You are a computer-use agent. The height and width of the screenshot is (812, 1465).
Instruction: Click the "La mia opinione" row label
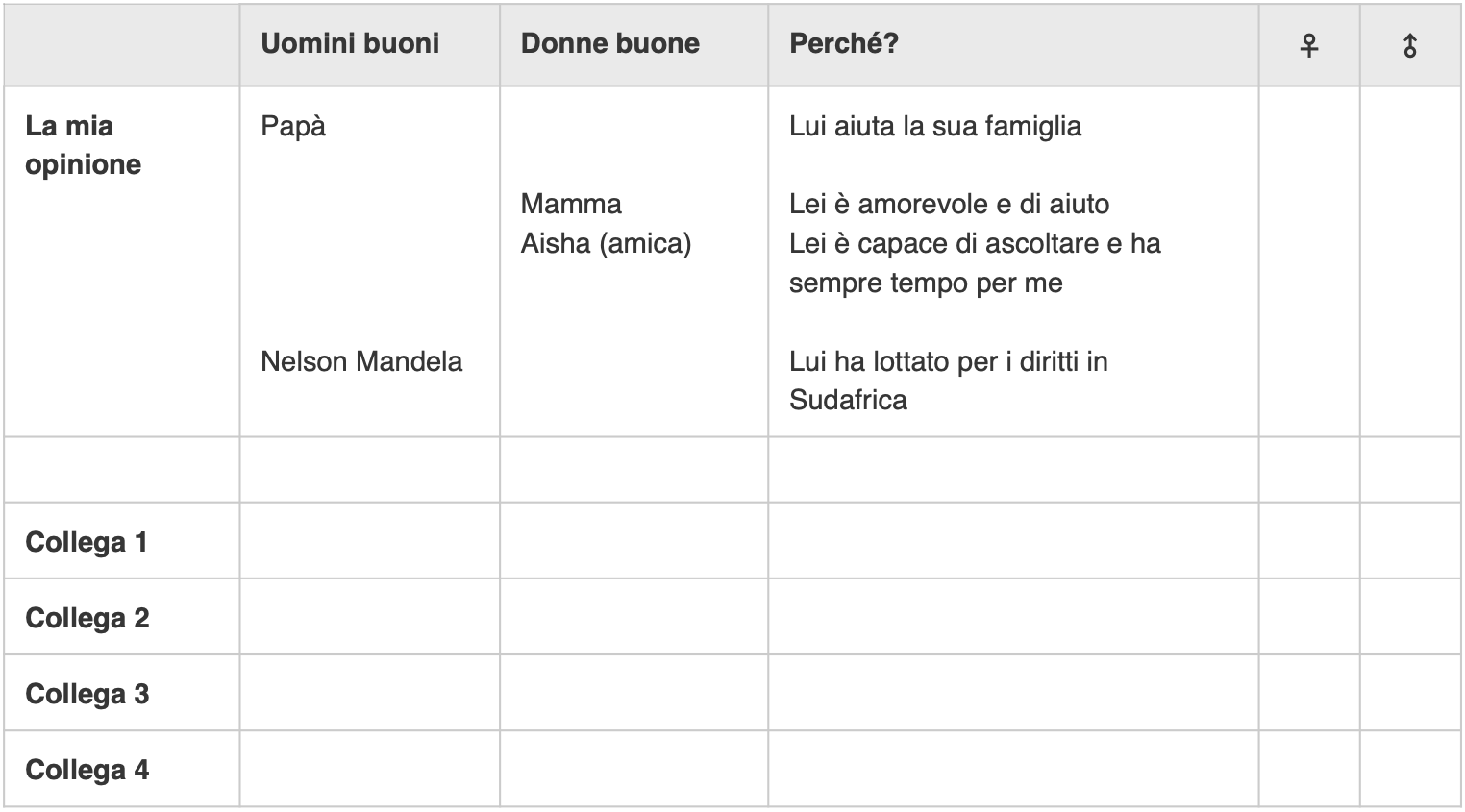[83, 145]
